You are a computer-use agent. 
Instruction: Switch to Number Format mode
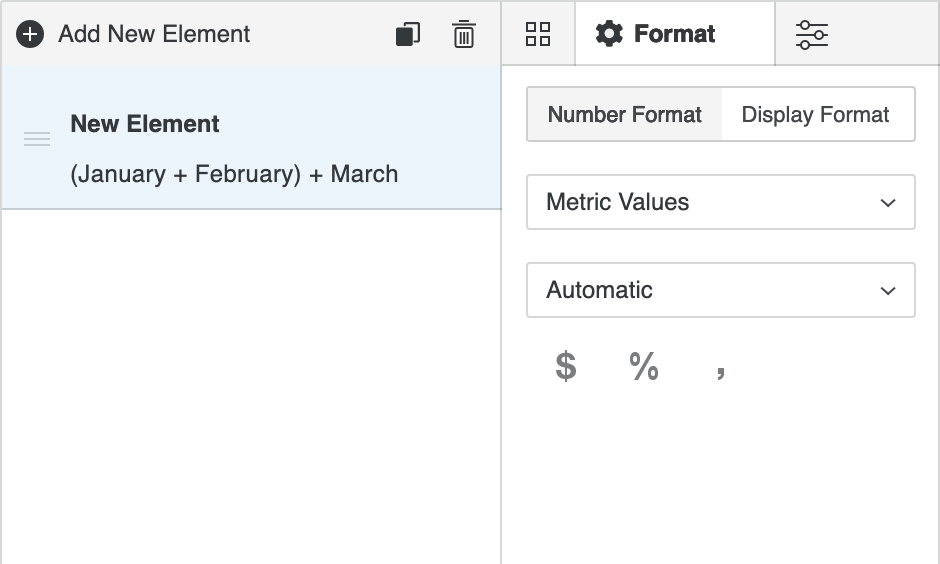(624, 114)
